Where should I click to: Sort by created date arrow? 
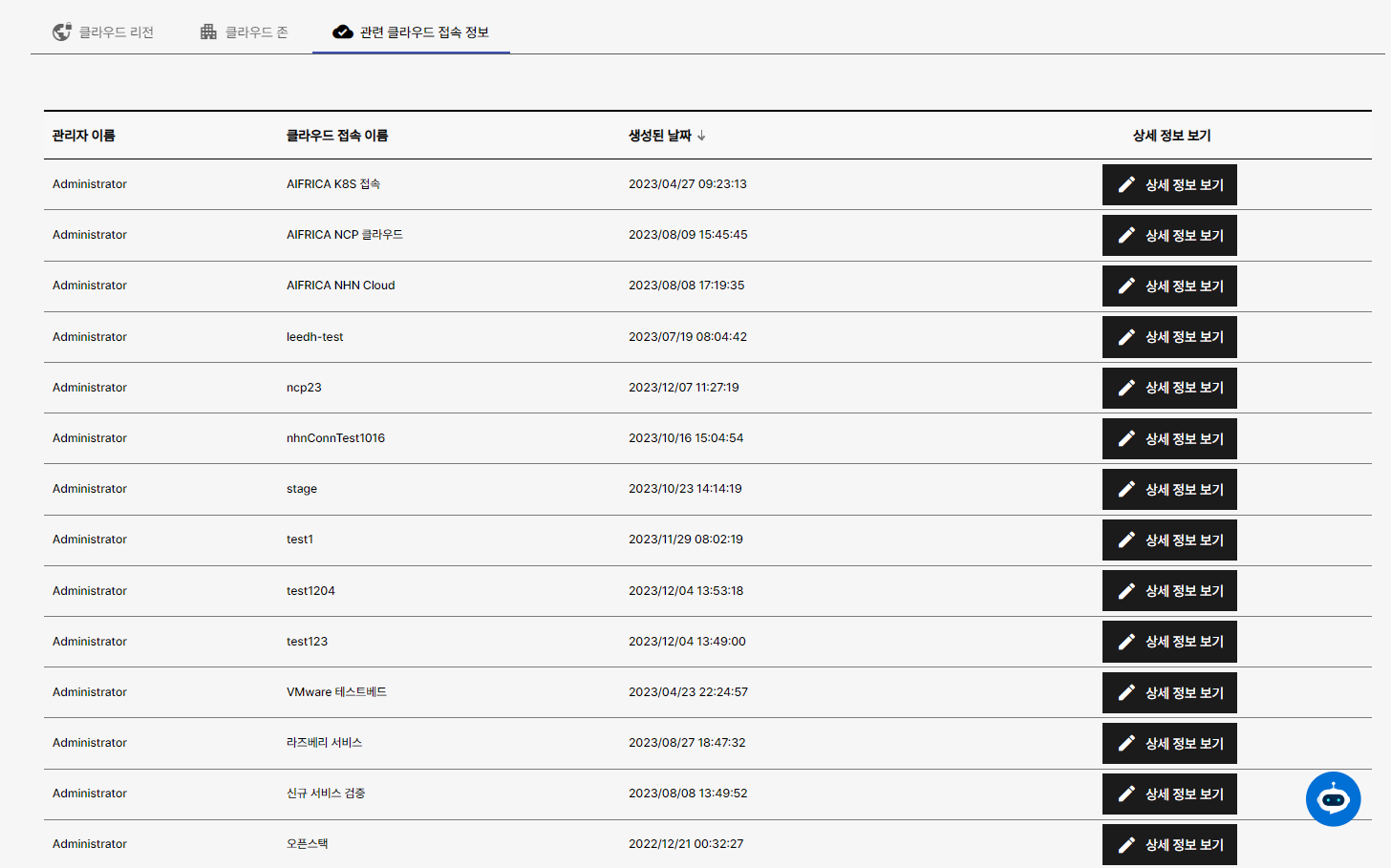pos(701,136)
